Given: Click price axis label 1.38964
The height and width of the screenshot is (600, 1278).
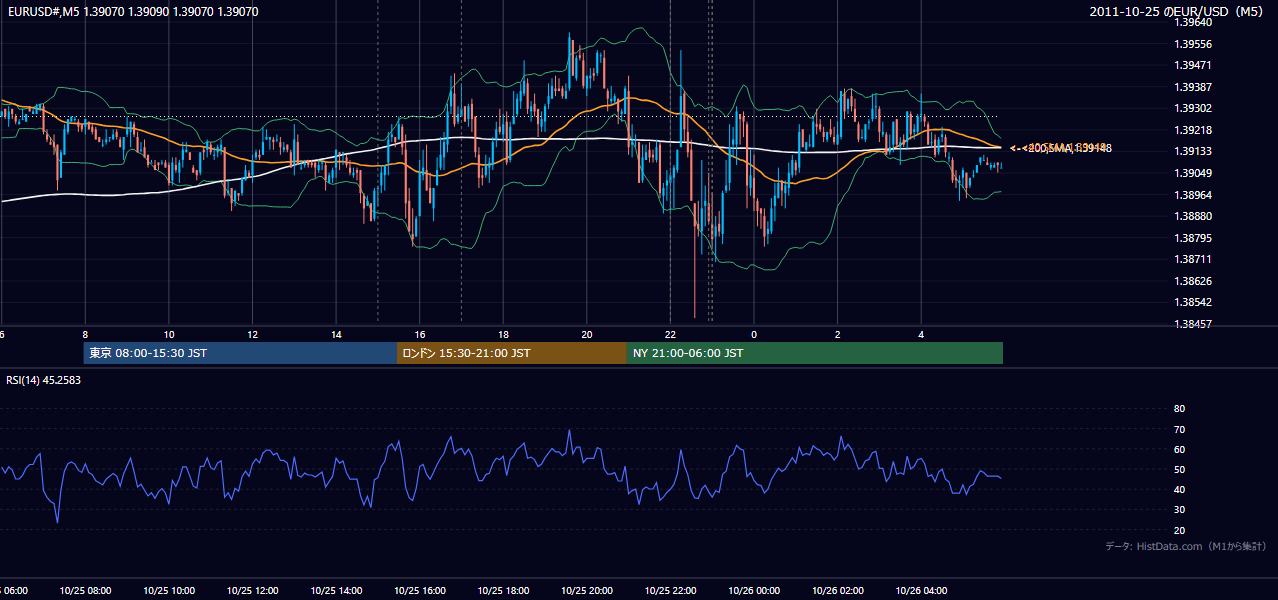Looking at the screenshot, I should pos(1192,195).
